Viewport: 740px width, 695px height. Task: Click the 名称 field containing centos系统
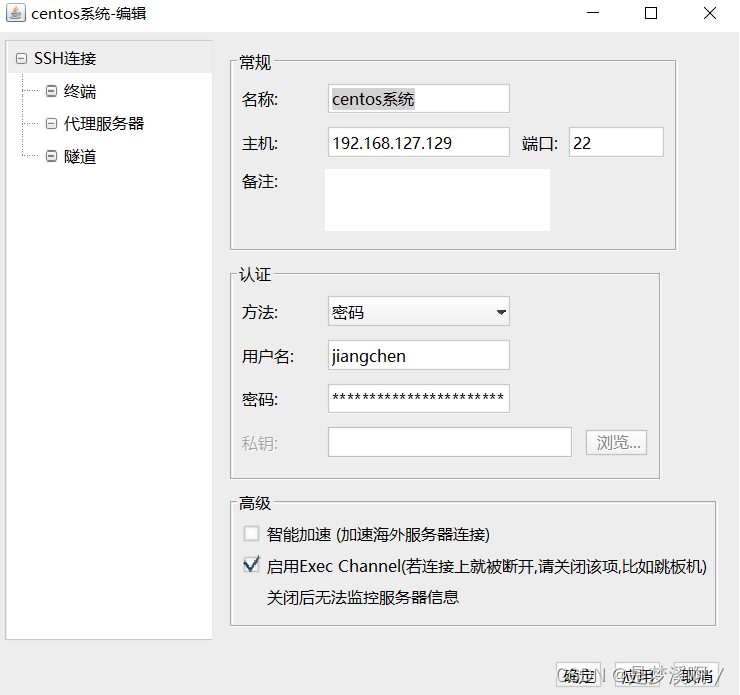(419, 99)
